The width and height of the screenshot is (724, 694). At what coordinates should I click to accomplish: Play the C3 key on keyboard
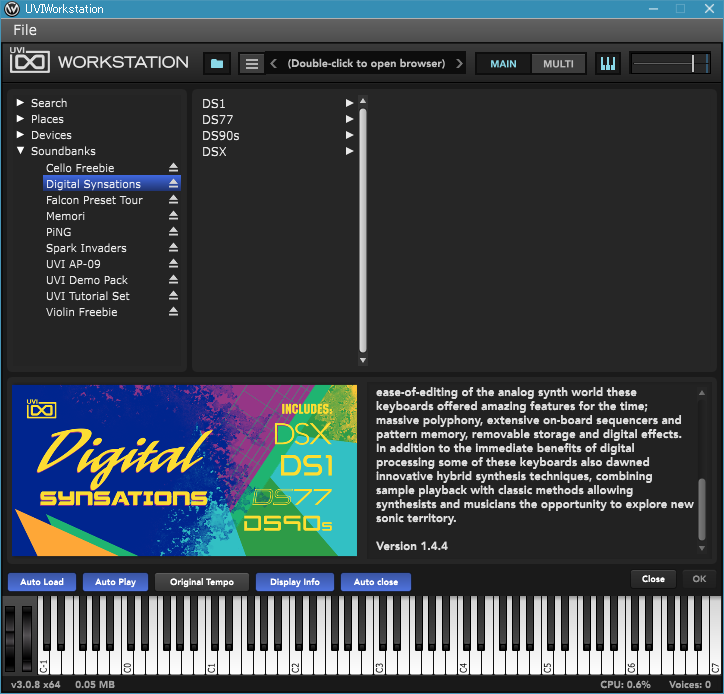(x=379, y=664)
